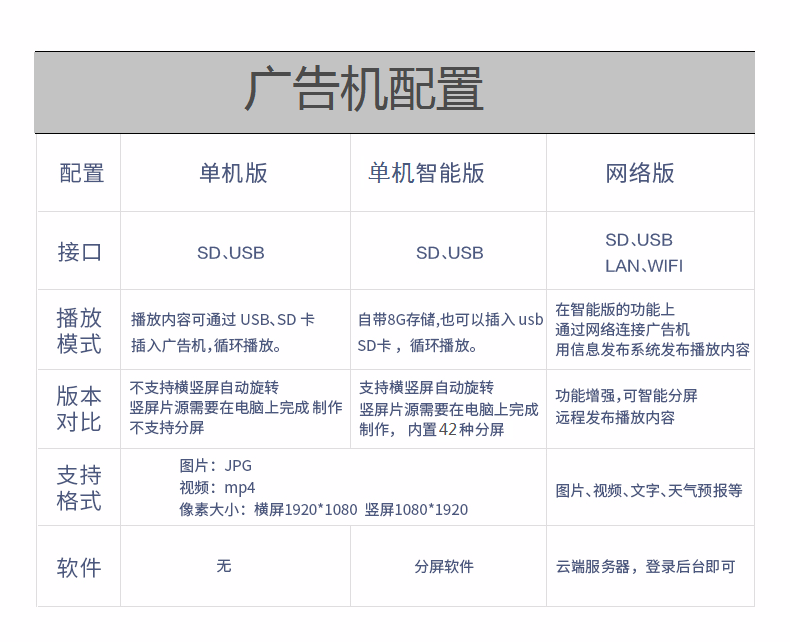
Task: Click the 版本对比 row label
Action: pos(79,409)
